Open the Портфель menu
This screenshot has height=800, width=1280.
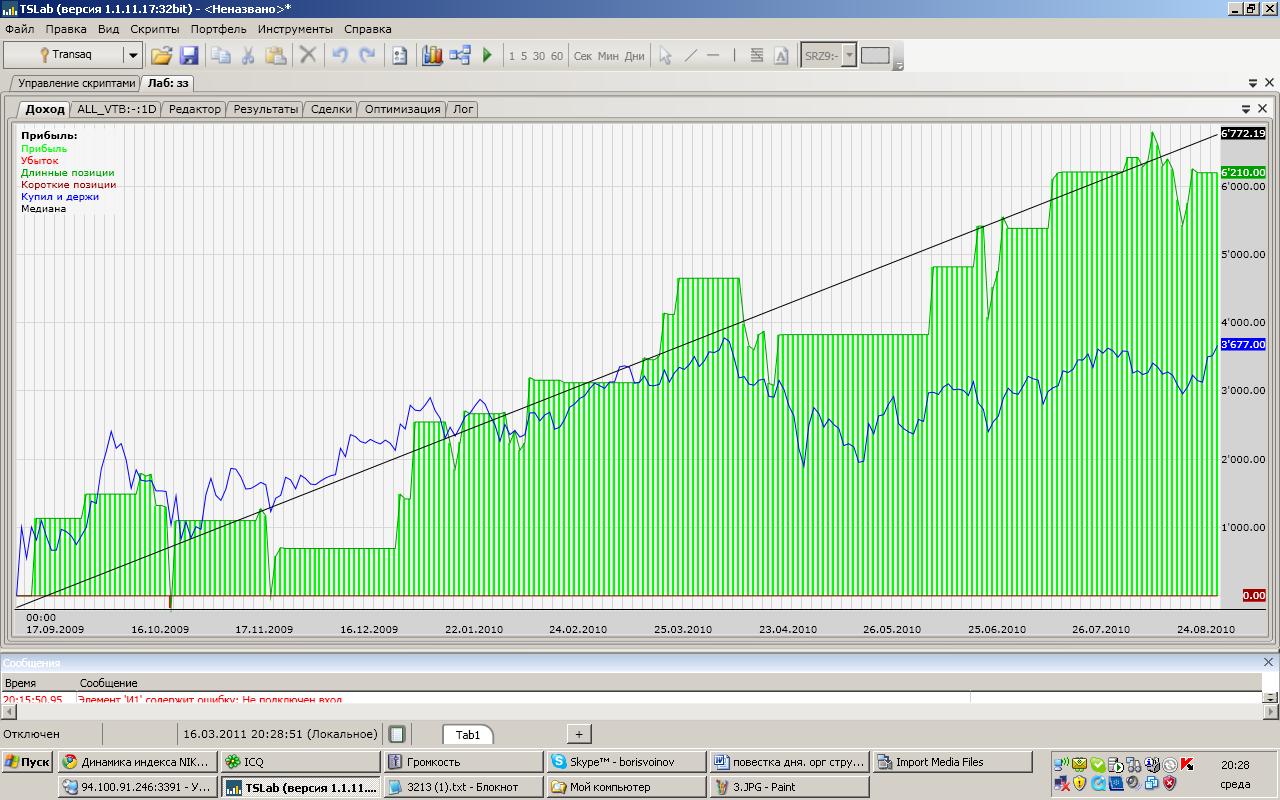[x=219, y=29]
